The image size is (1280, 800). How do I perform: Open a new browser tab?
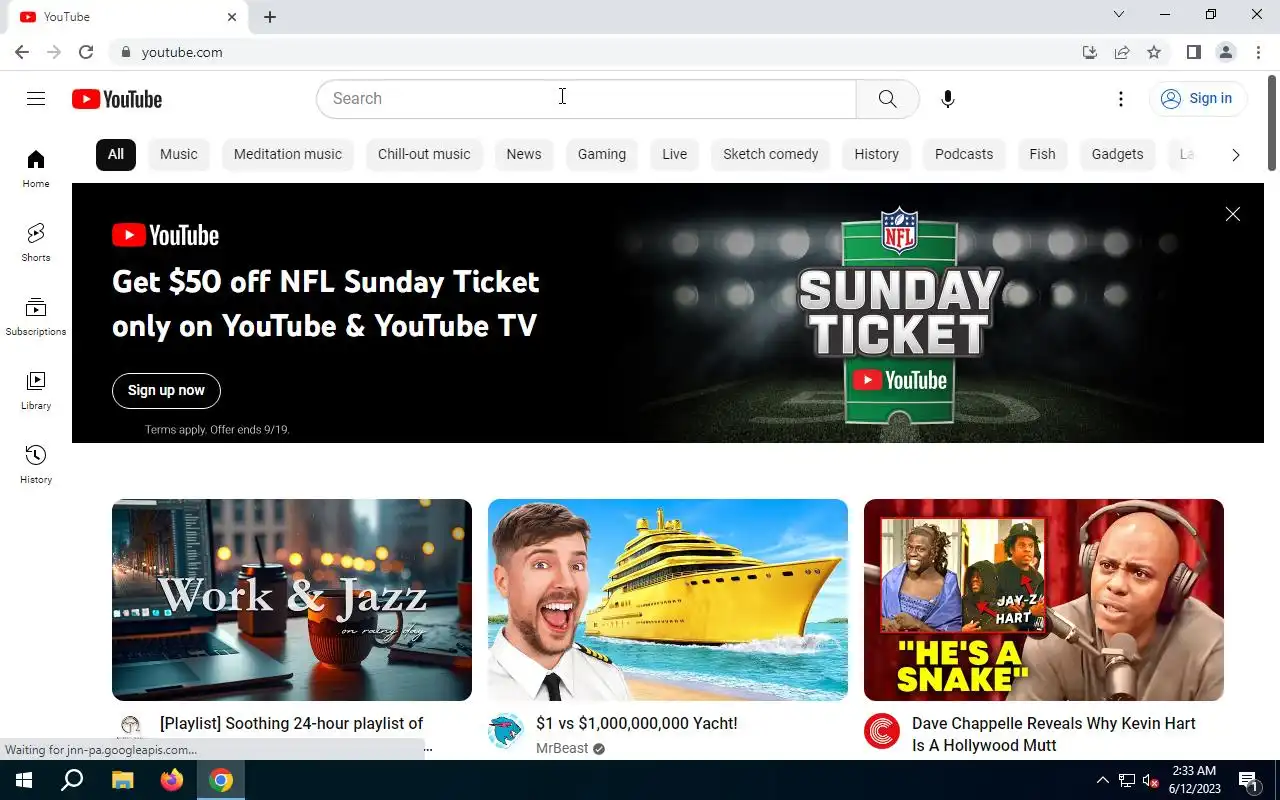tap(270, 17)
